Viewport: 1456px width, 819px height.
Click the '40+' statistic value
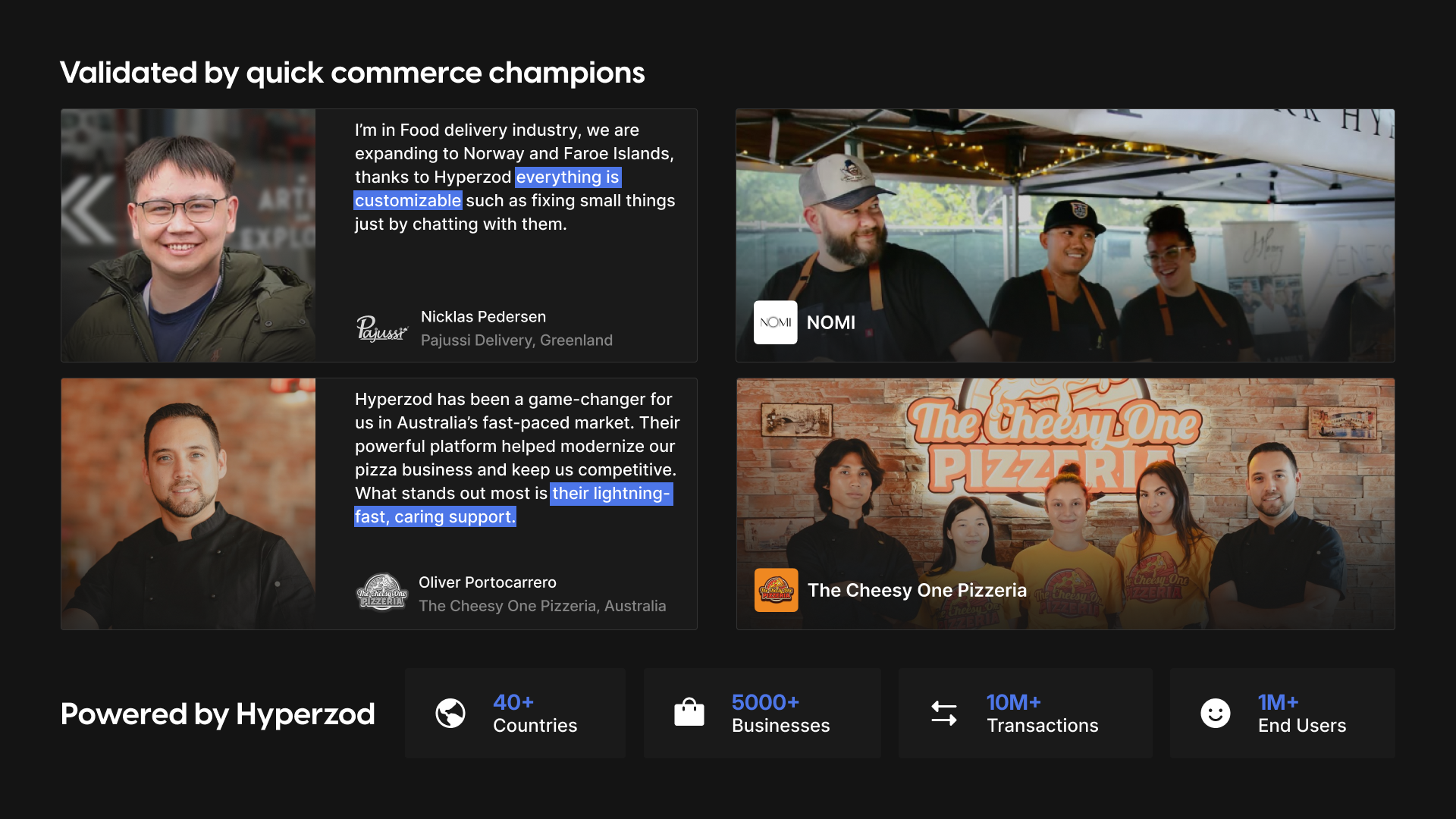pyautogui.click(x=513, y=701)
